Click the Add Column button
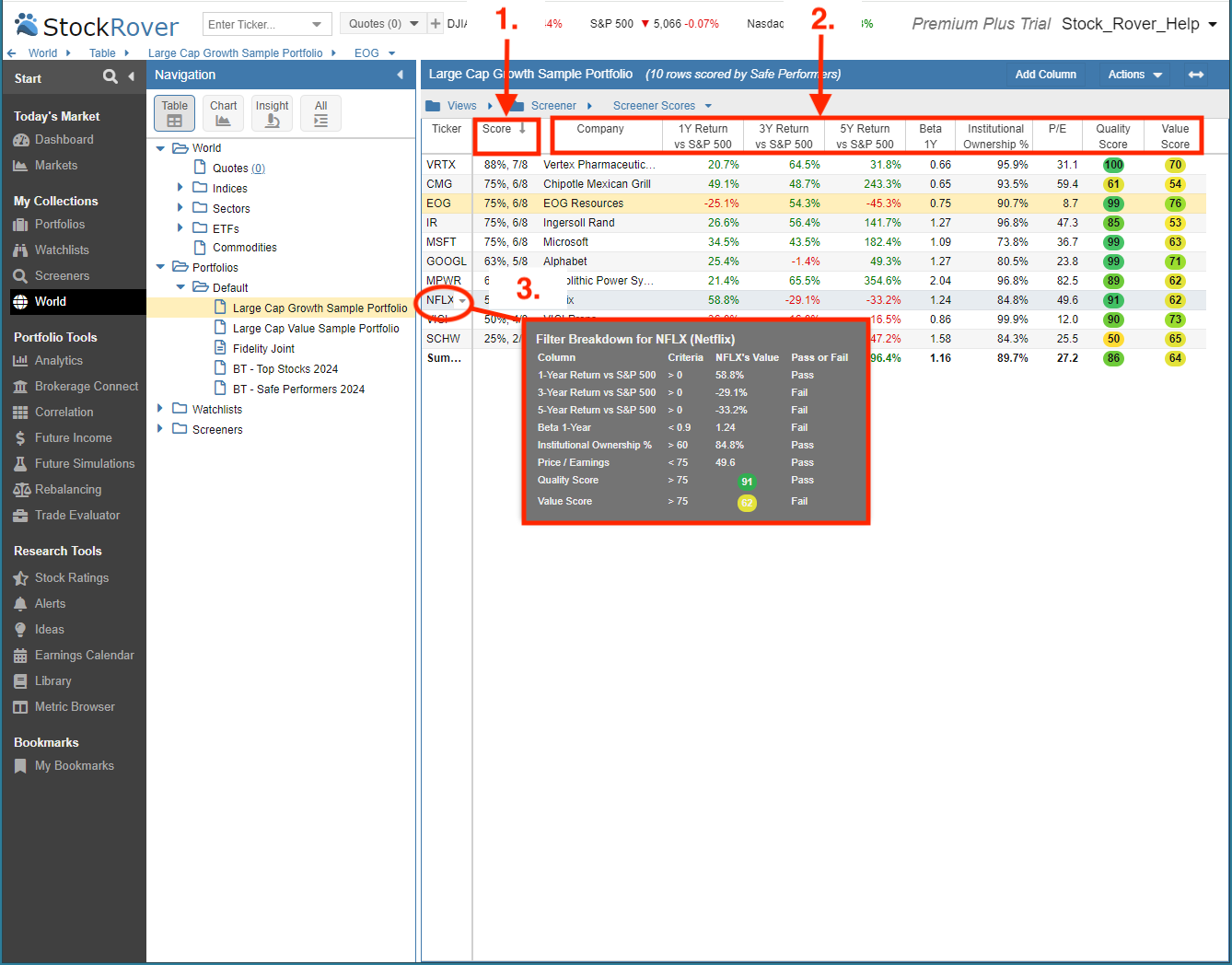1232x965 pixels. [1046, 75]
